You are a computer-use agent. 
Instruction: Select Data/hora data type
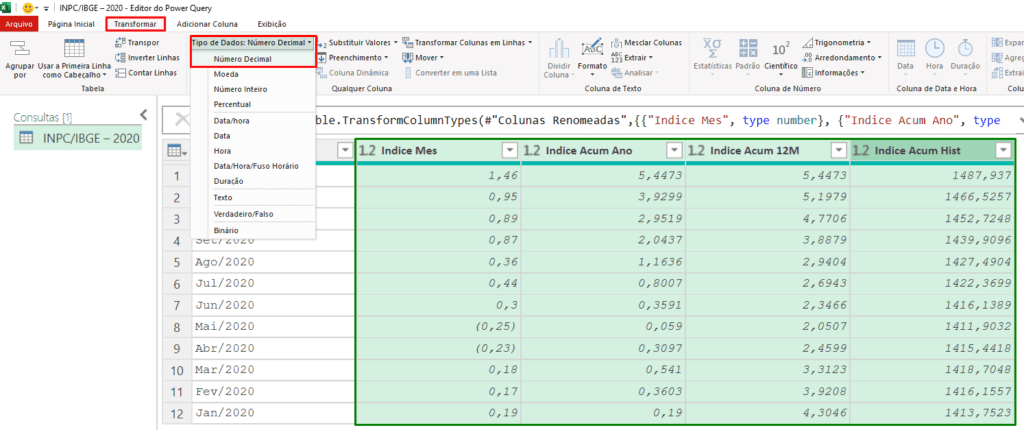tap(231, 121)
